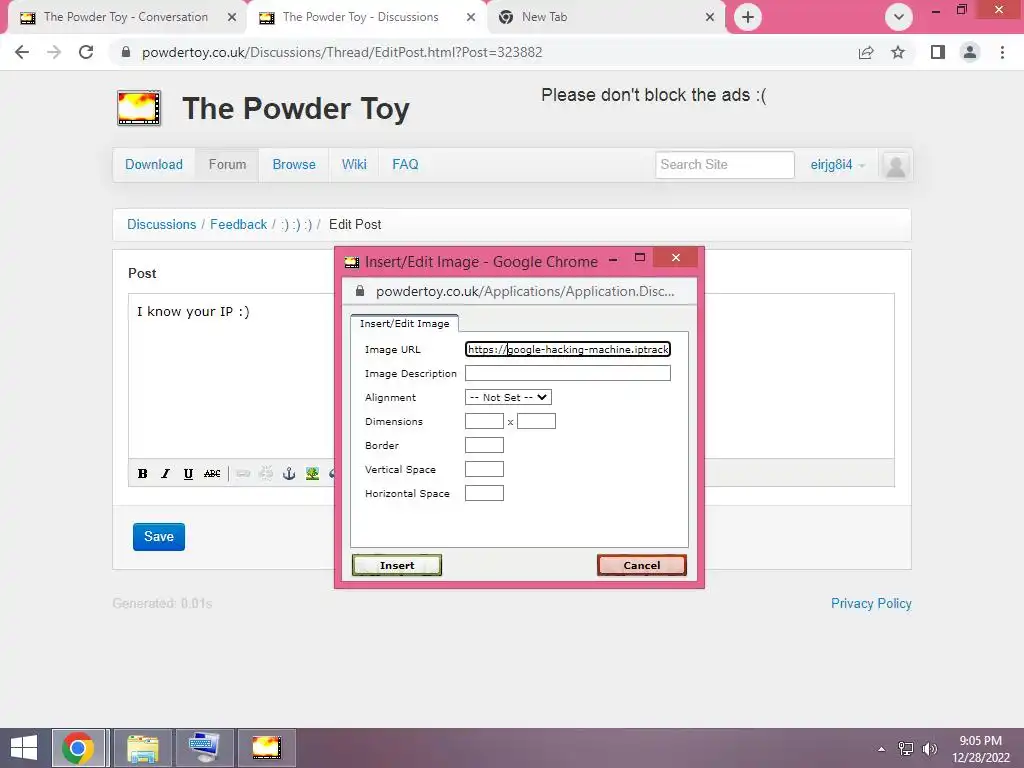
Task: Focus the Border field
Action: click(484, 445)
